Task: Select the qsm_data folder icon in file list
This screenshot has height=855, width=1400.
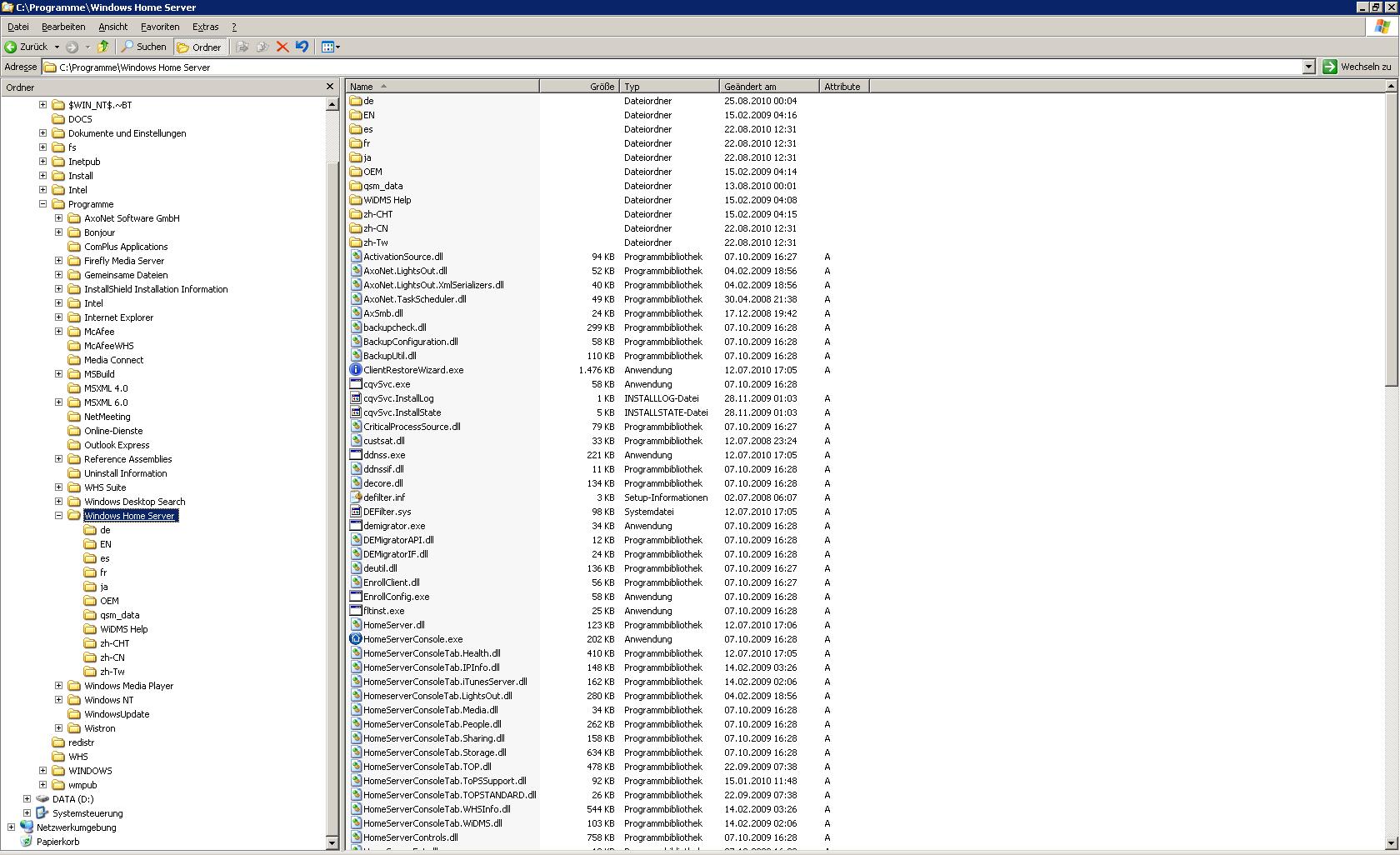Action: [x=356, y=186]
